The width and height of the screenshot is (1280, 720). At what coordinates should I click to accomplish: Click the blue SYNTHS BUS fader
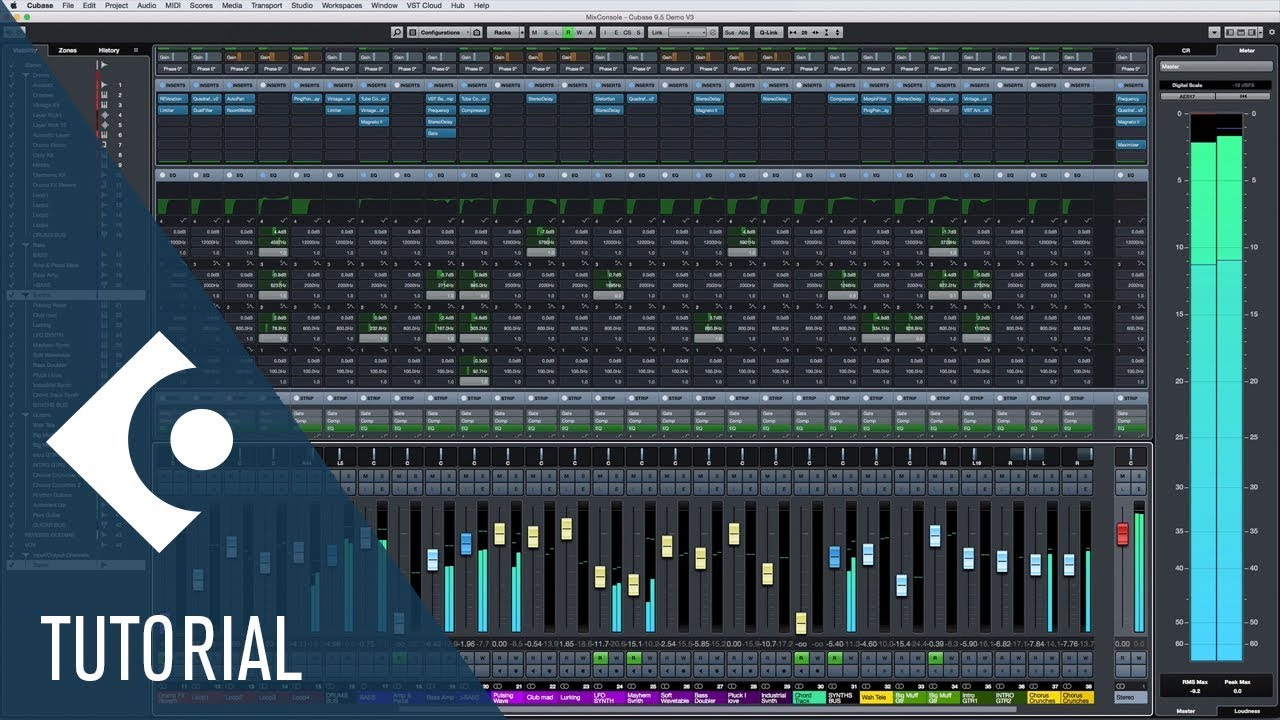[x=834, y=557]
